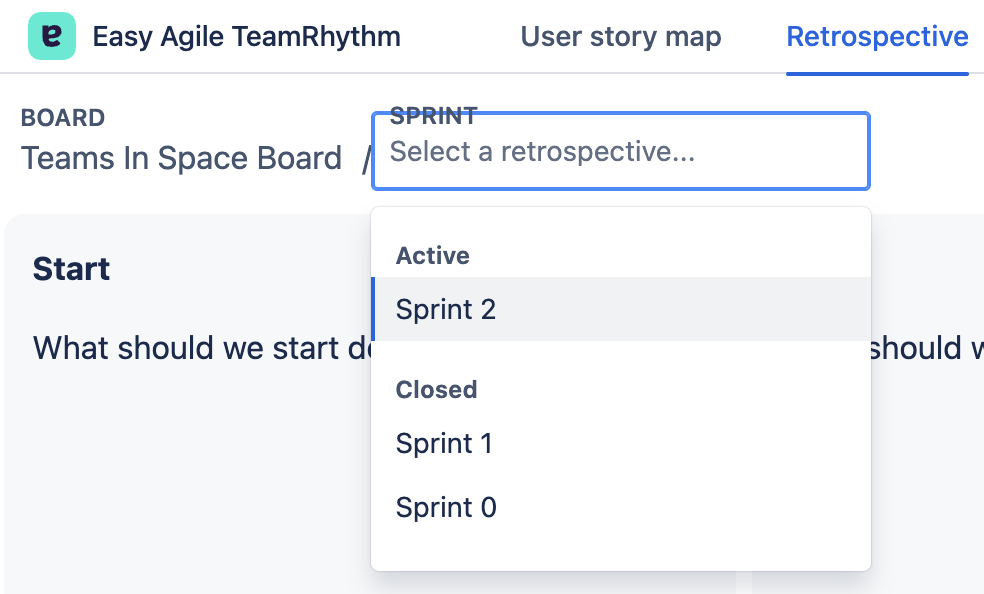Viewport: 984px width, 594px height.
Task: Switch to the User story map tab
Action: point(620,37)
